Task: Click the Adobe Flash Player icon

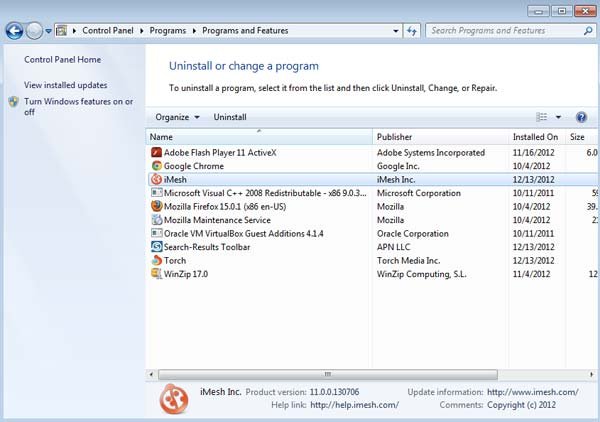Action: 156,153
